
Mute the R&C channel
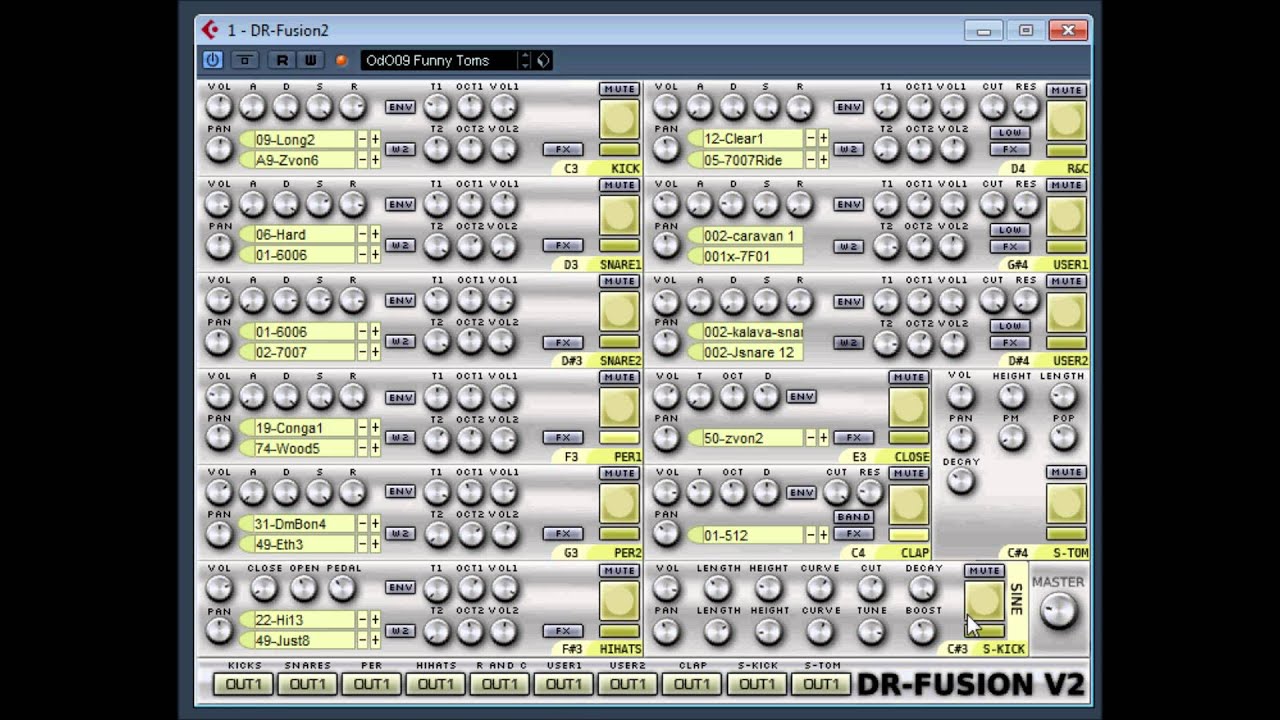click(x=1066, y=90)
